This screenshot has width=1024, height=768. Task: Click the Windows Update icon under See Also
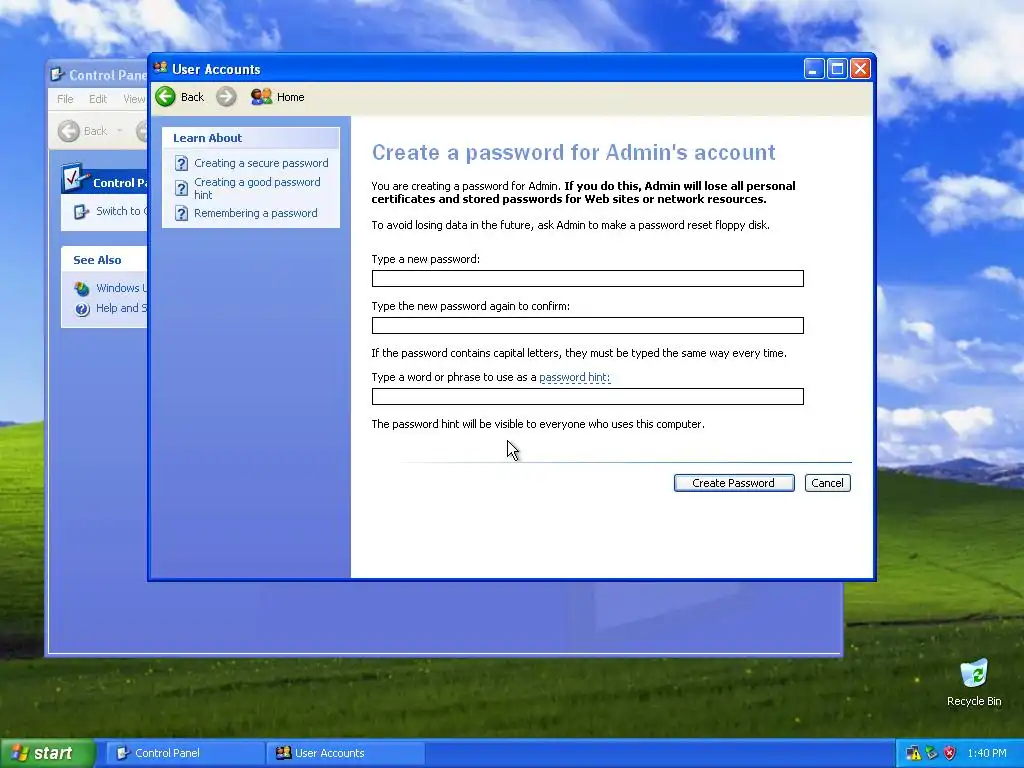click(82, 288)
